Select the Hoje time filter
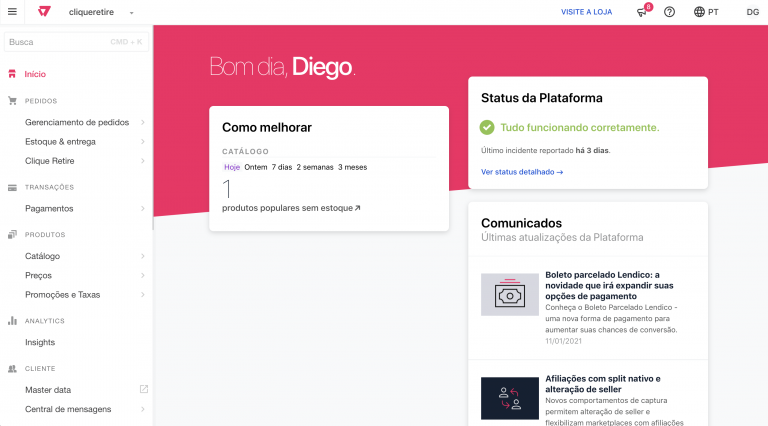Viewport: 768px width, 426px height. (231, 167)
